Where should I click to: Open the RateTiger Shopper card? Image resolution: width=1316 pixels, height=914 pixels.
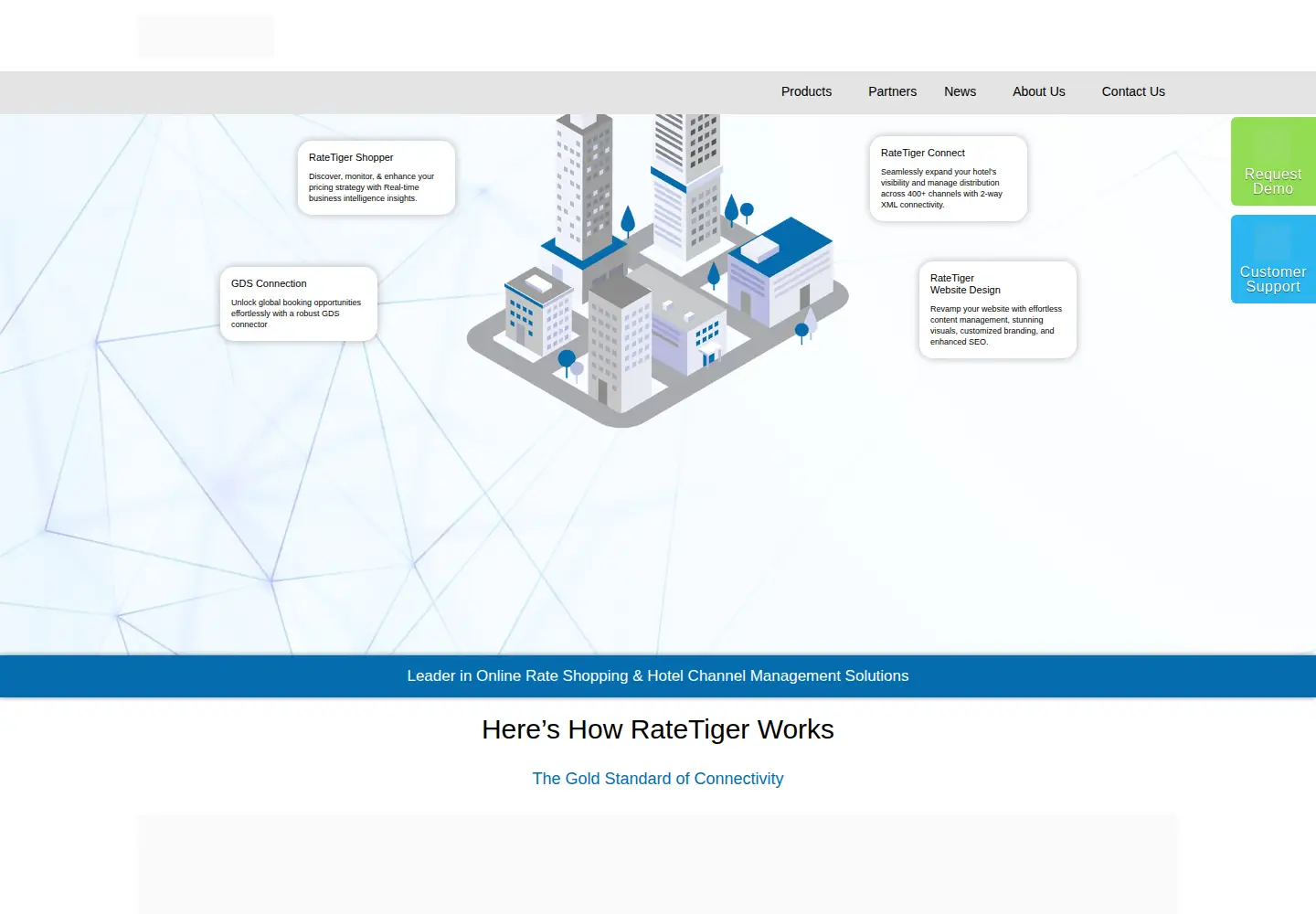[377, 177]
